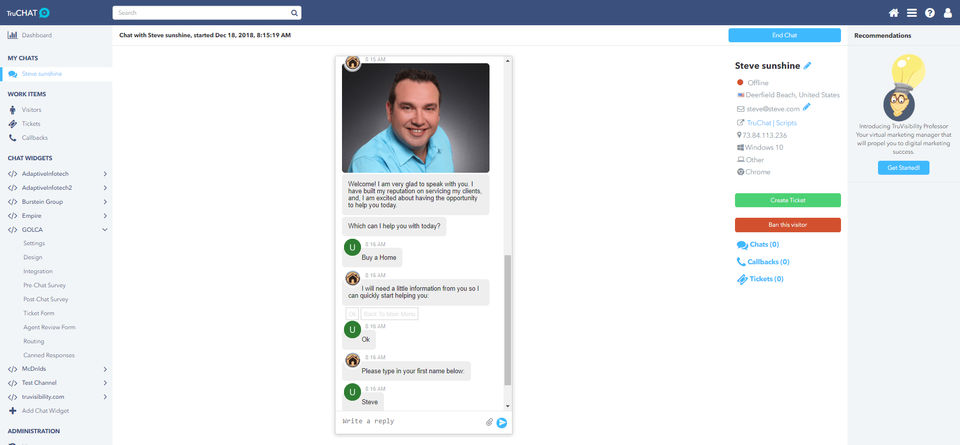Click the Ok quick reply button in chat
This screenshot has height=445, width=960.
click(x=352, y=314)
